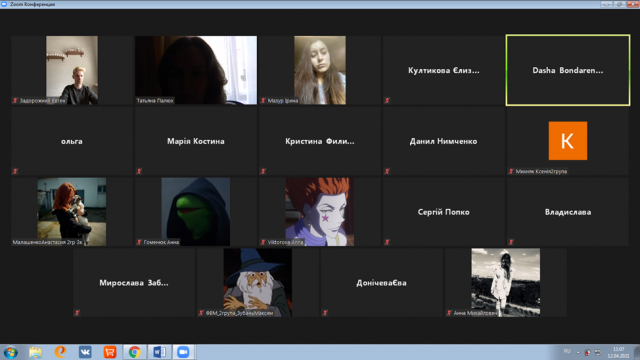This screenshot has width=640, height=360.
Task: Open the VK taskbar shortcut
Action: [x=85, y=352]
